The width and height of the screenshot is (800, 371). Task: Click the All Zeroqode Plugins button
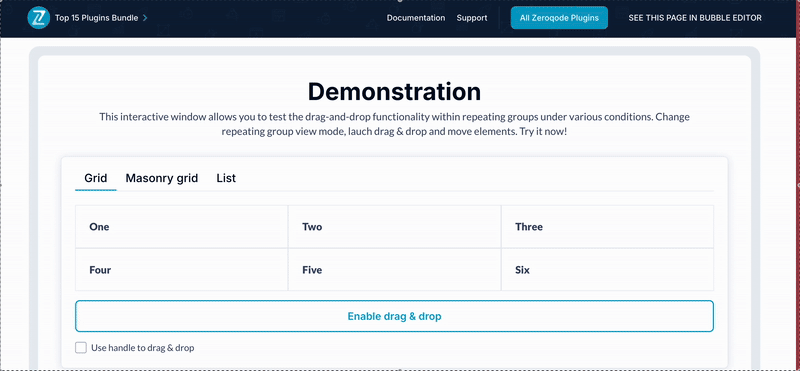559,18
